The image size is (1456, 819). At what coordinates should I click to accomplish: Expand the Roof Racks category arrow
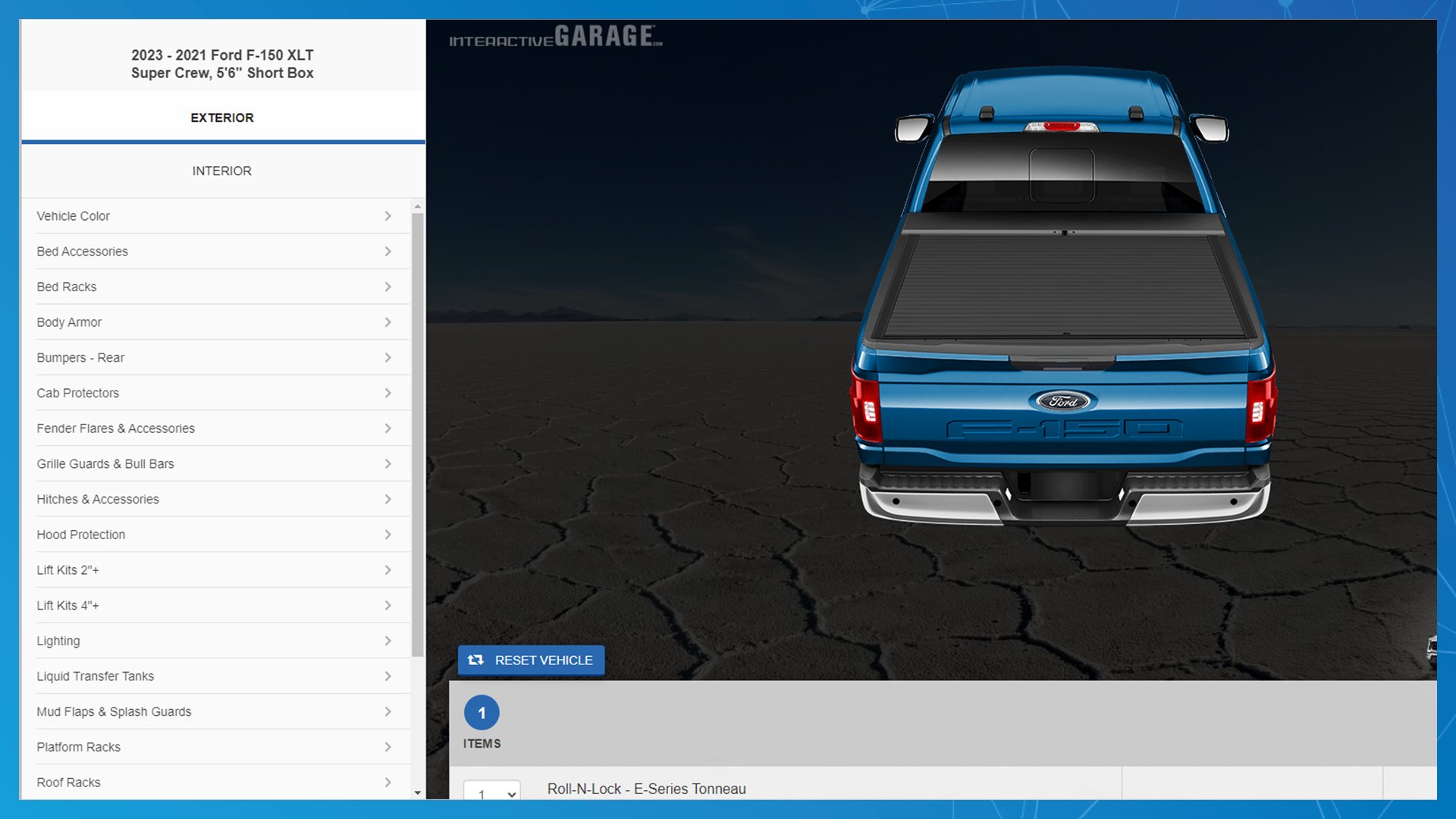388,782
